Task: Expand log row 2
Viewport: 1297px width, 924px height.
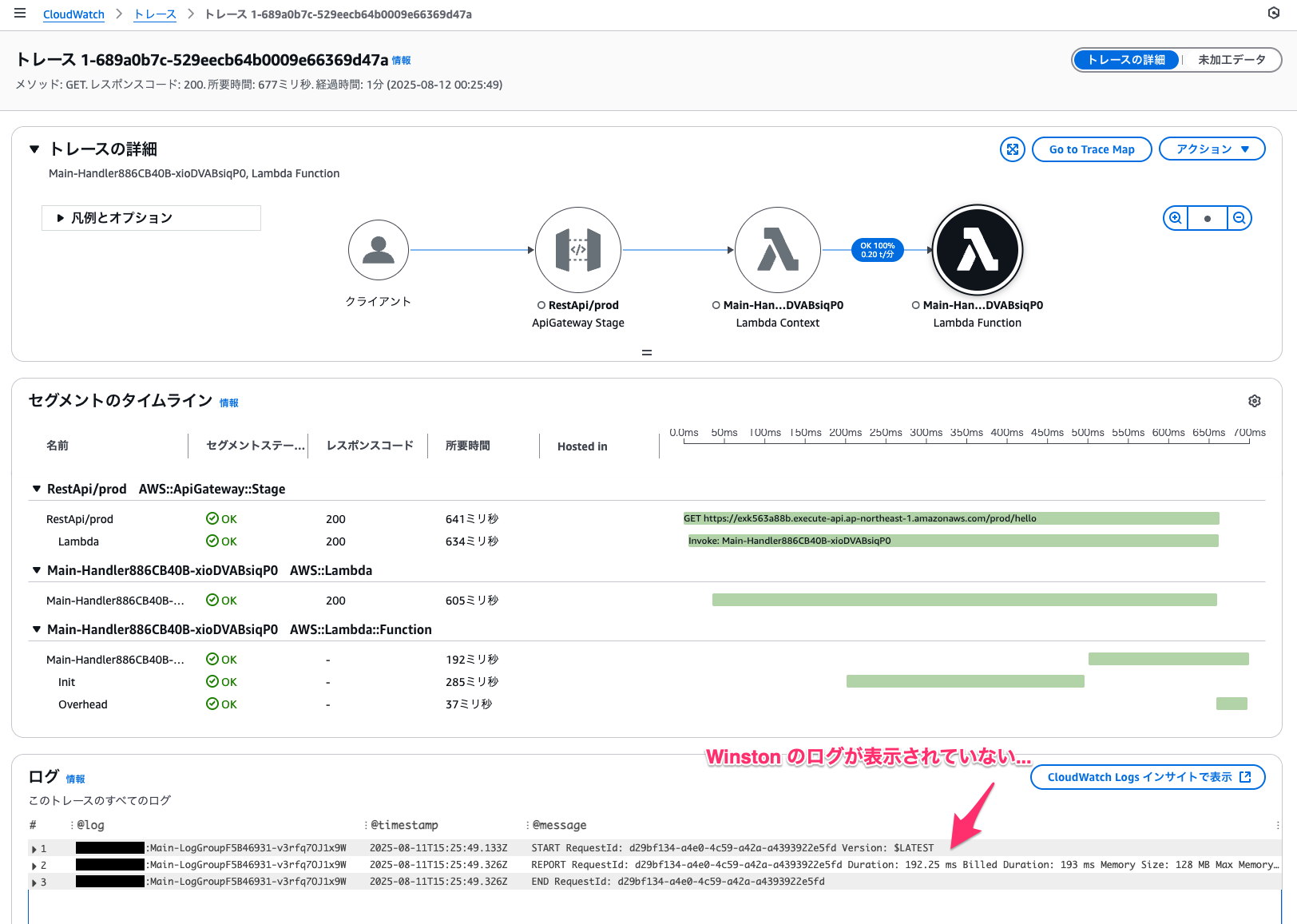Action: click(x=34, y=866)
